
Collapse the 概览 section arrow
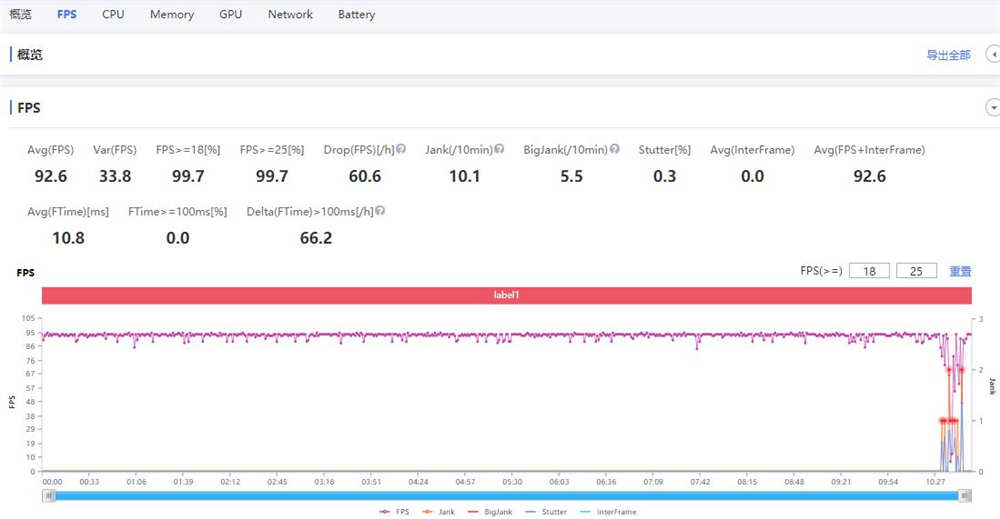coord(993,54)
